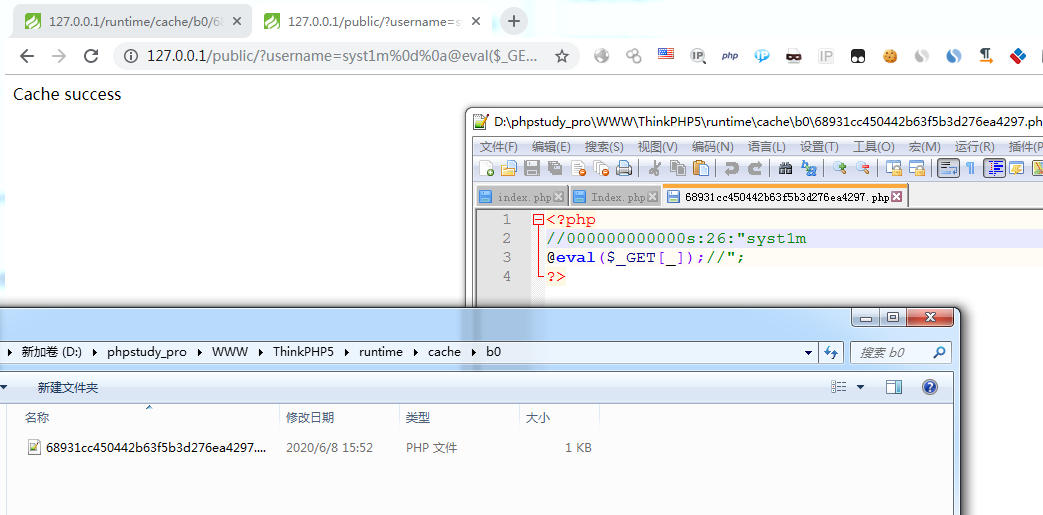Image resolution: width=1043 pixels, height=515 pixels.
Task: Open 宏(M) menu in Notepad++
Action: tap(924, 146)
